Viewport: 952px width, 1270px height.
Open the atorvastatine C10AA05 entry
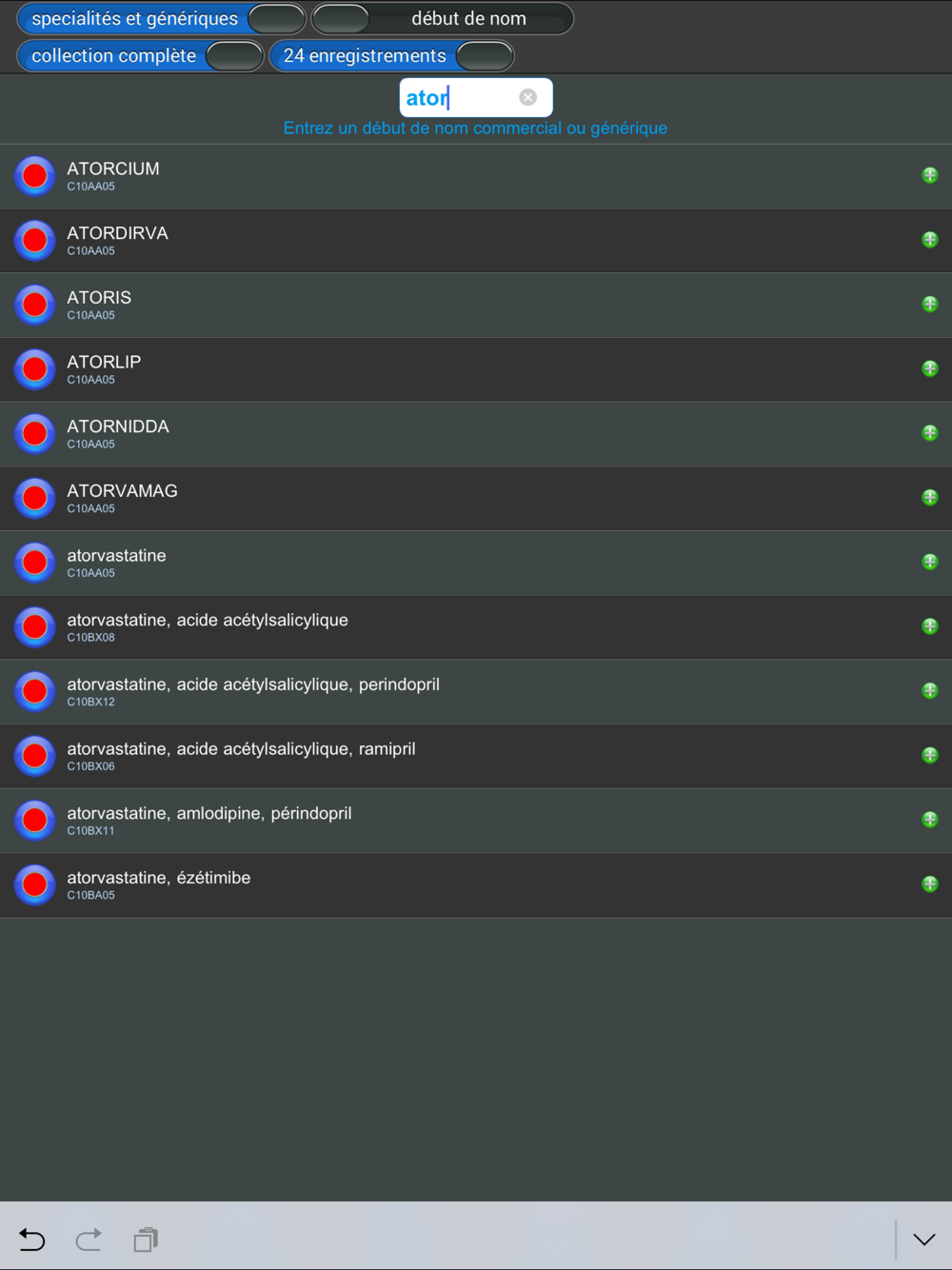pyautogui.click(x=476, y=563)
